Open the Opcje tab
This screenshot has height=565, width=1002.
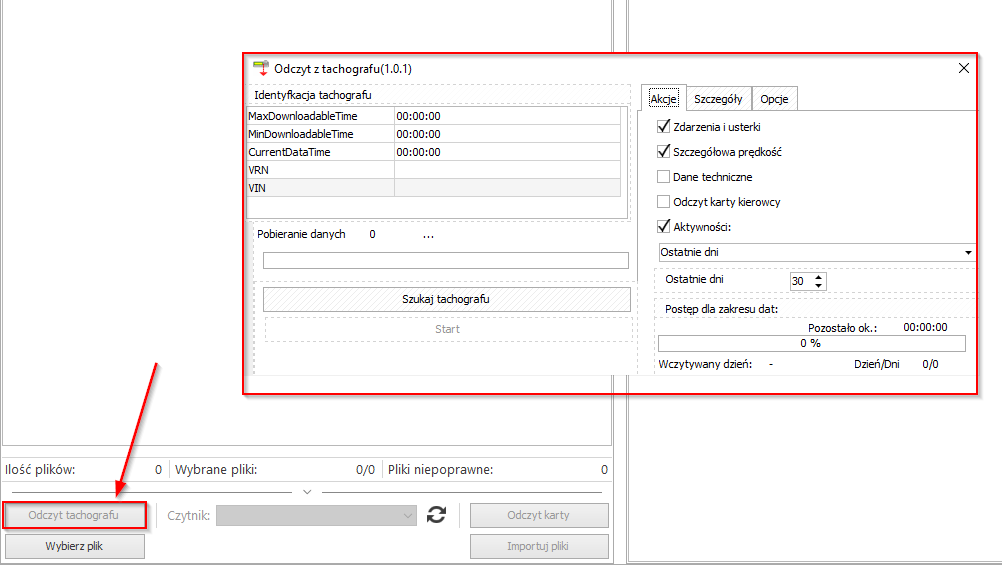774,99
